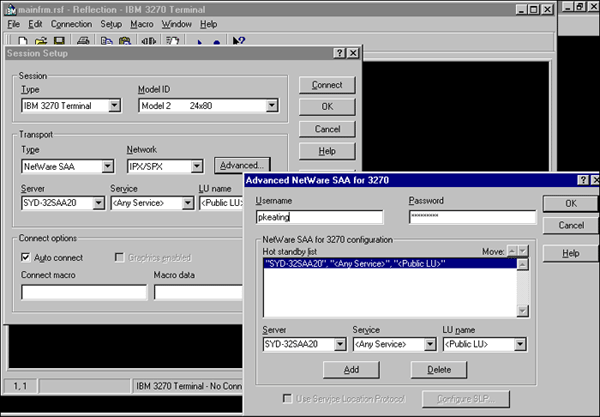
Task: Click the Connect macro input field
Action: click(84, 292)
